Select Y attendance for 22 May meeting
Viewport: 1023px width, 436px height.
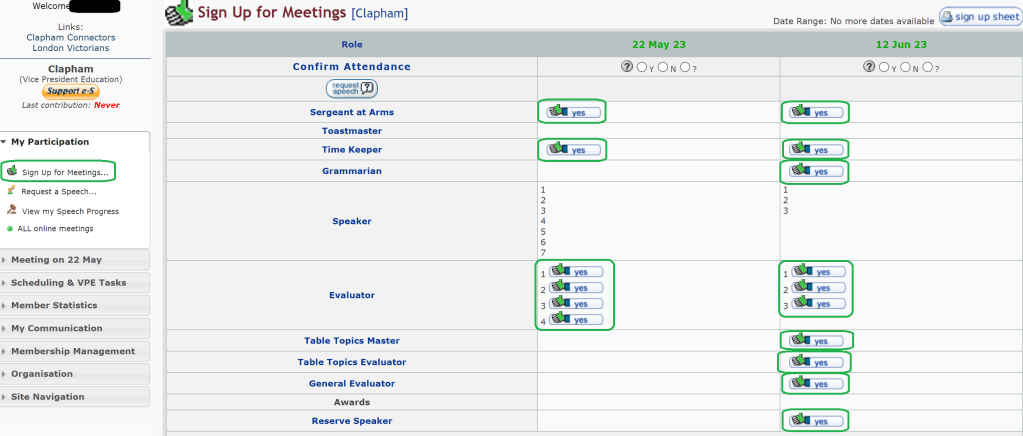(641, 67)
